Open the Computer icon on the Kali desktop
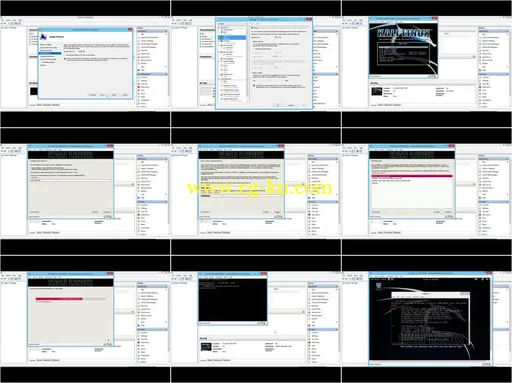 [378, 286]
